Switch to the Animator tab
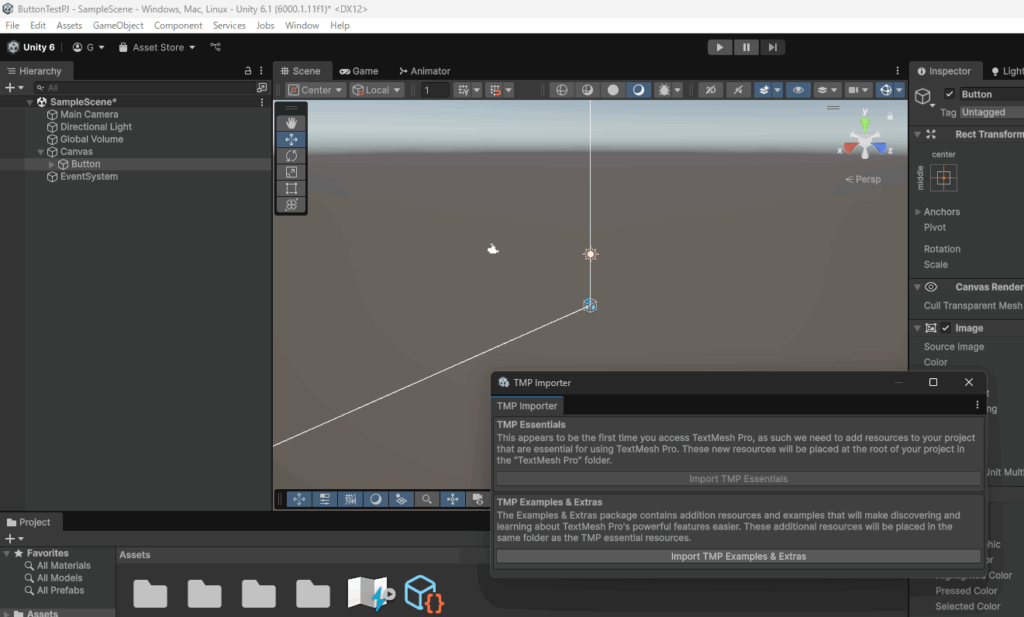 click(x=424, y=71)
